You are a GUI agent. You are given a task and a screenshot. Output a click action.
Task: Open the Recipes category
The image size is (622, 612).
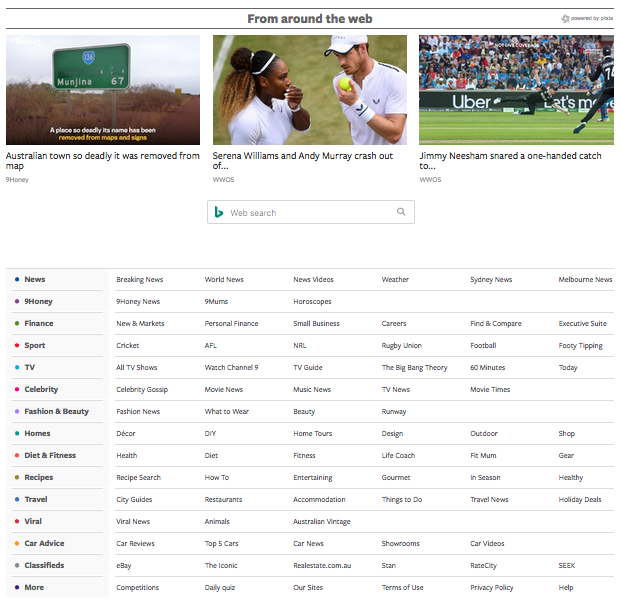(x=39, y=478)
